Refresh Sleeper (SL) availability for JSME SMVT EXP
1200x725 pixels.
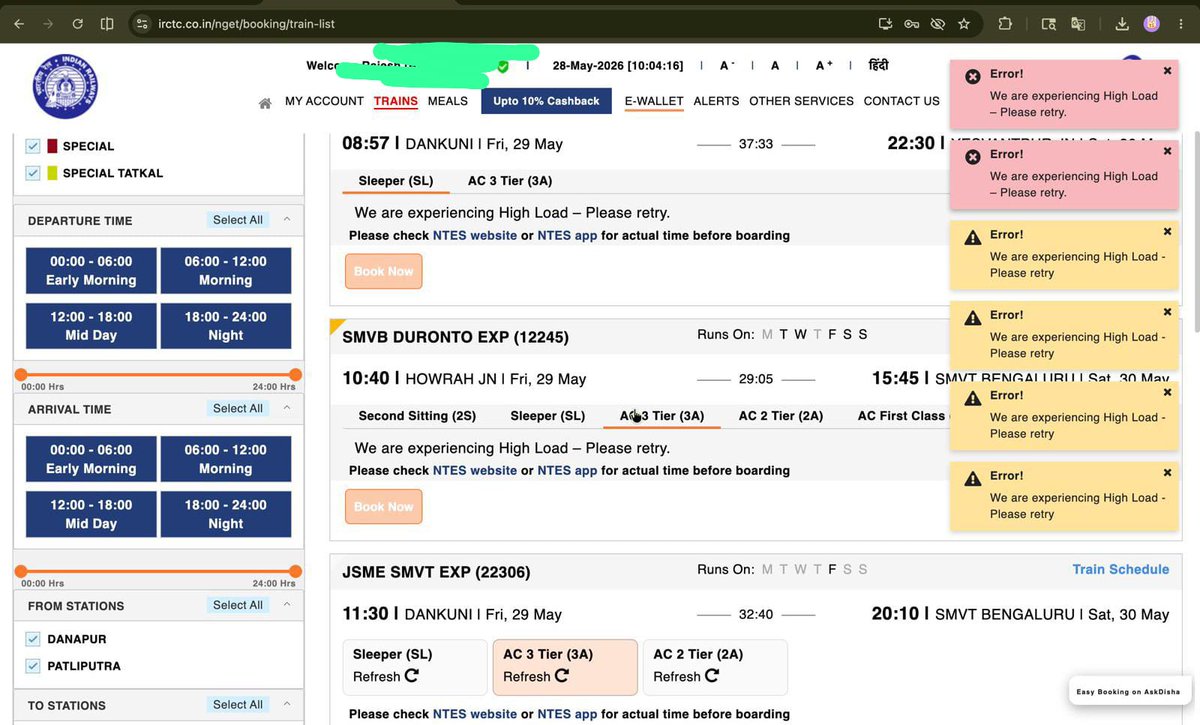pyautogui.click(x=410, y=677)
